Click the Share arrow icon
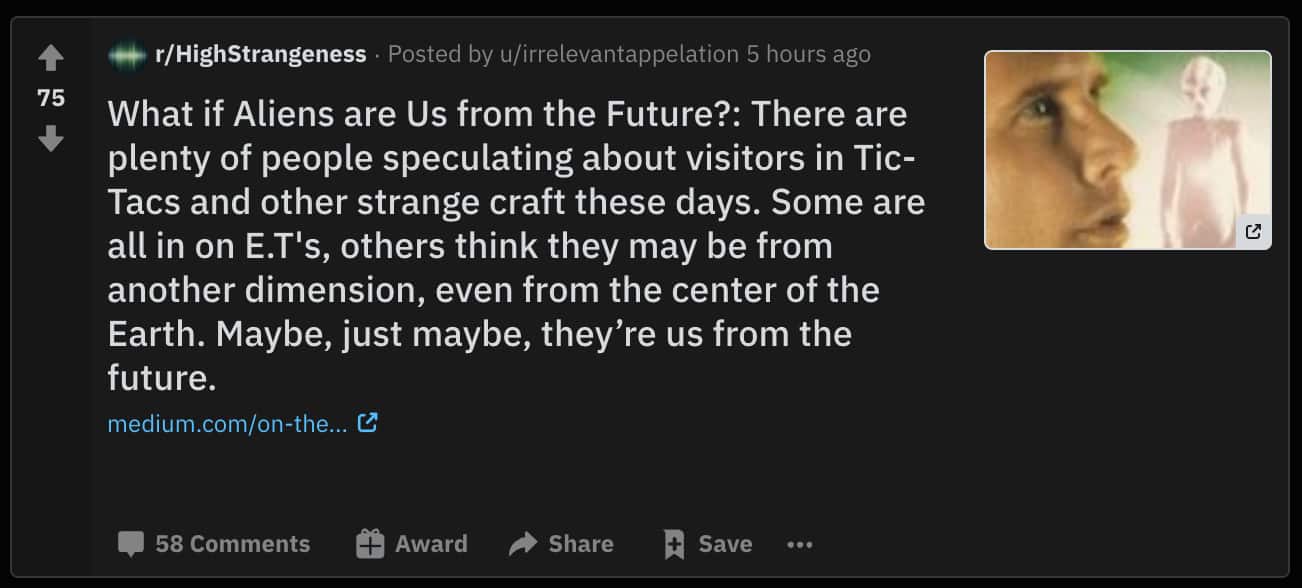 523,544
